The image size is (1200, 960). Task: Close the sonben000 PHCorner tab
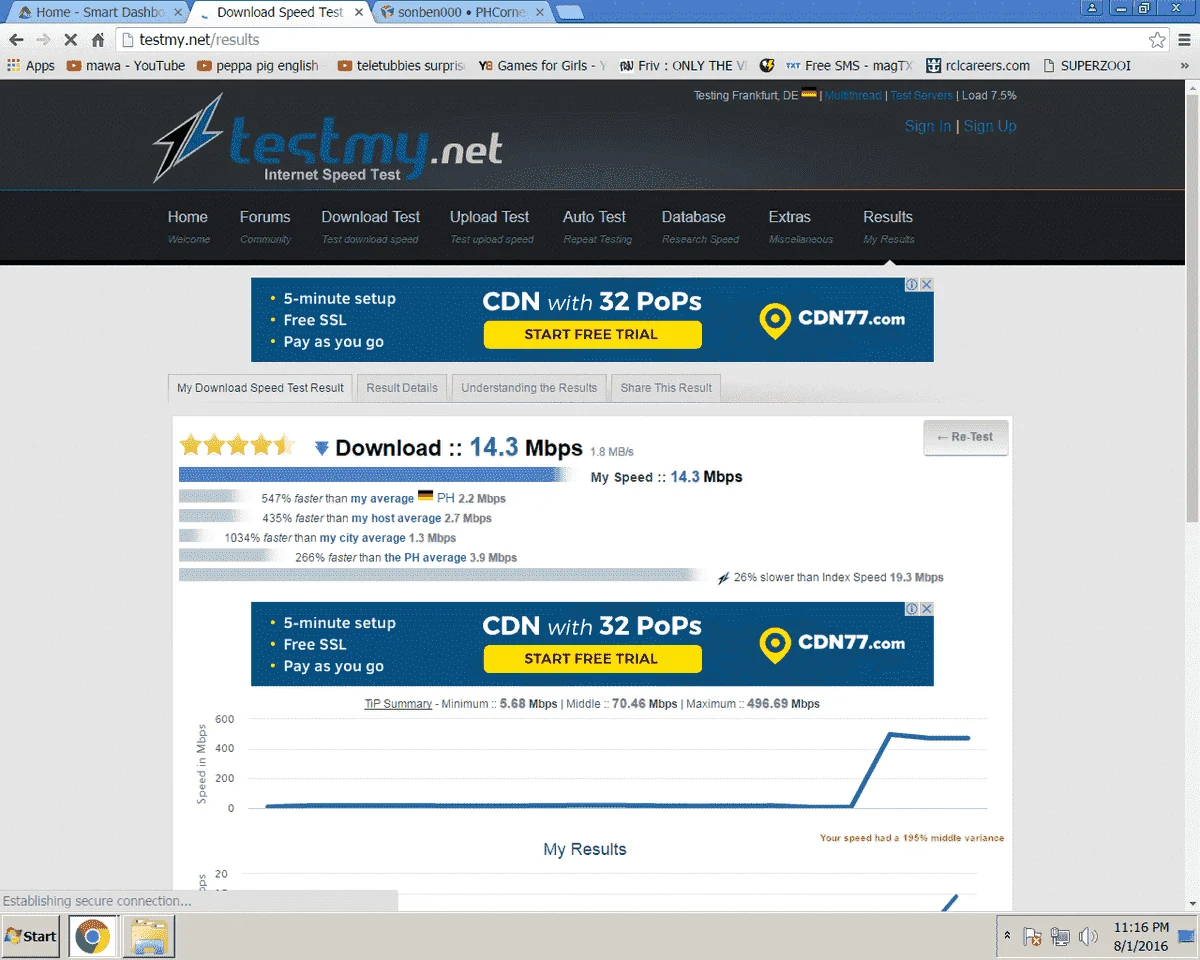(x=542, y=12)
